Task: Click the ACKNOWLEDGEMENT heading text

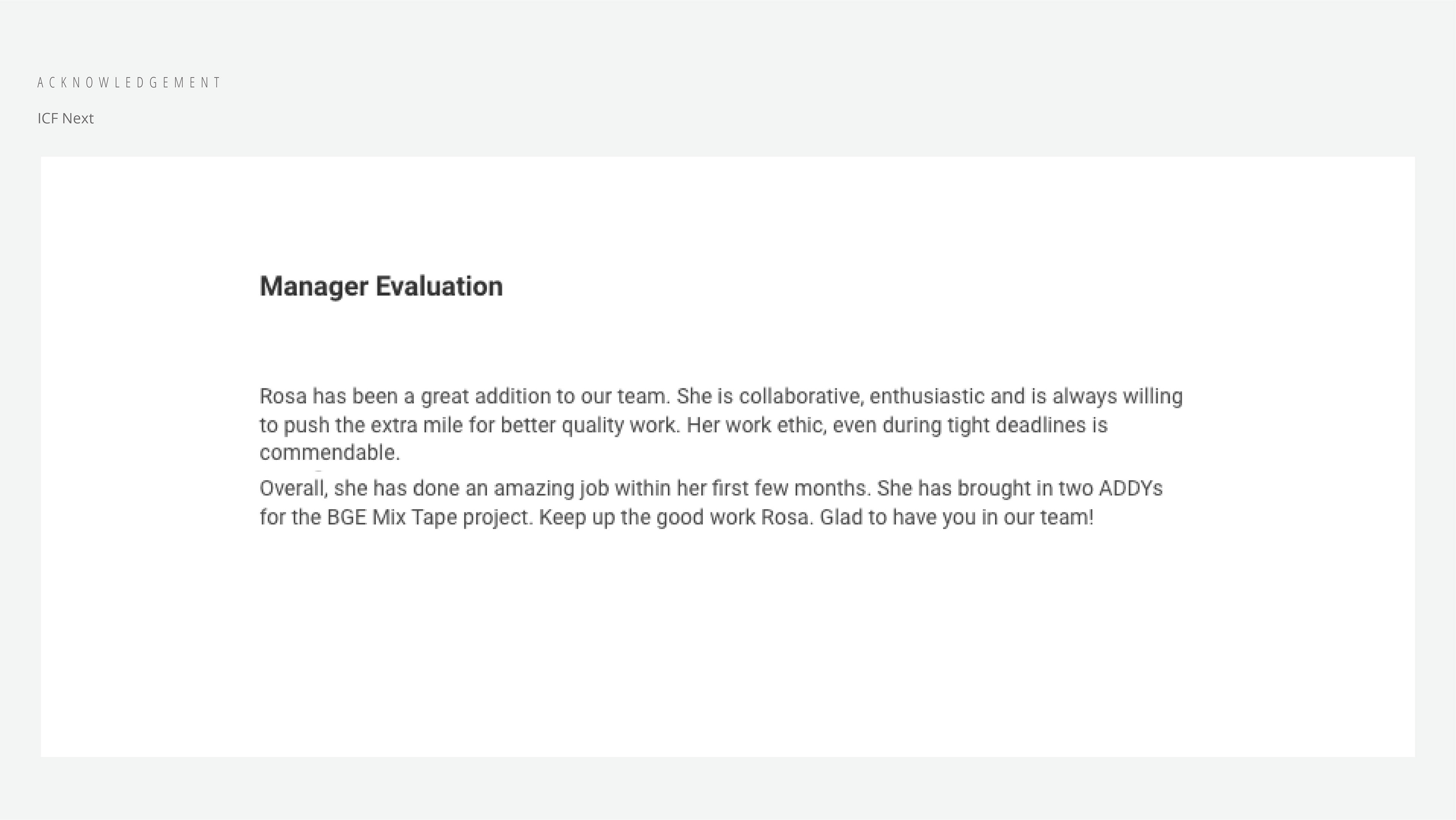Action: 129,83
